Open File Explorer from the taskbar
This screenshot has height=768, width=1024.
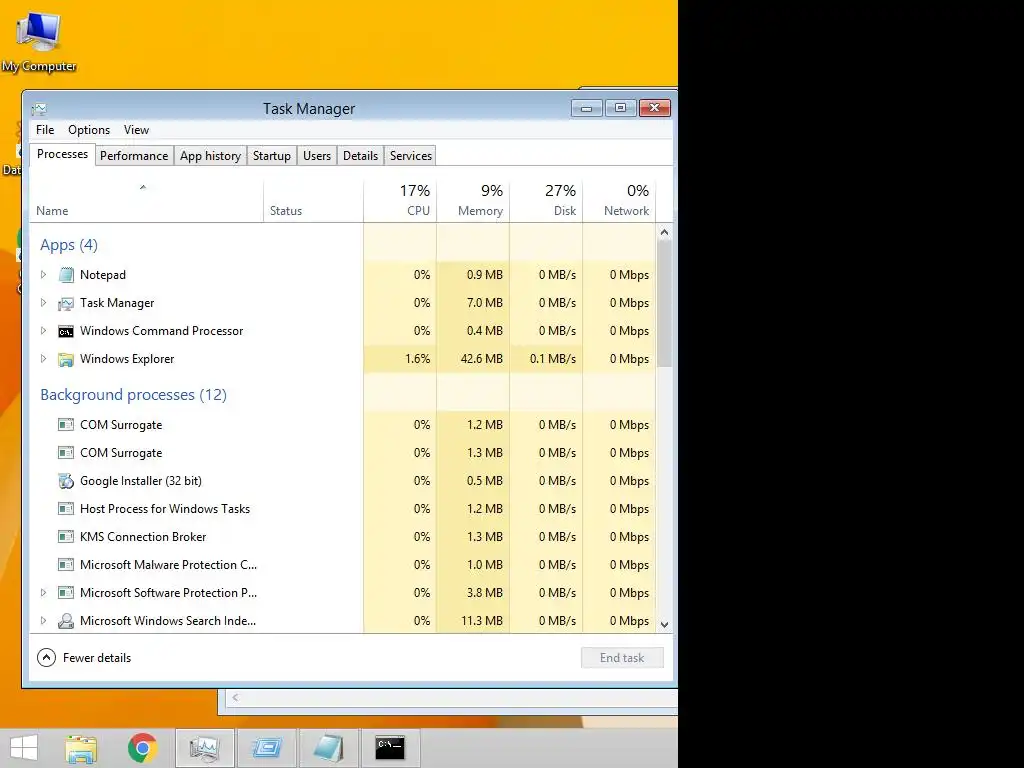(81, 748)
